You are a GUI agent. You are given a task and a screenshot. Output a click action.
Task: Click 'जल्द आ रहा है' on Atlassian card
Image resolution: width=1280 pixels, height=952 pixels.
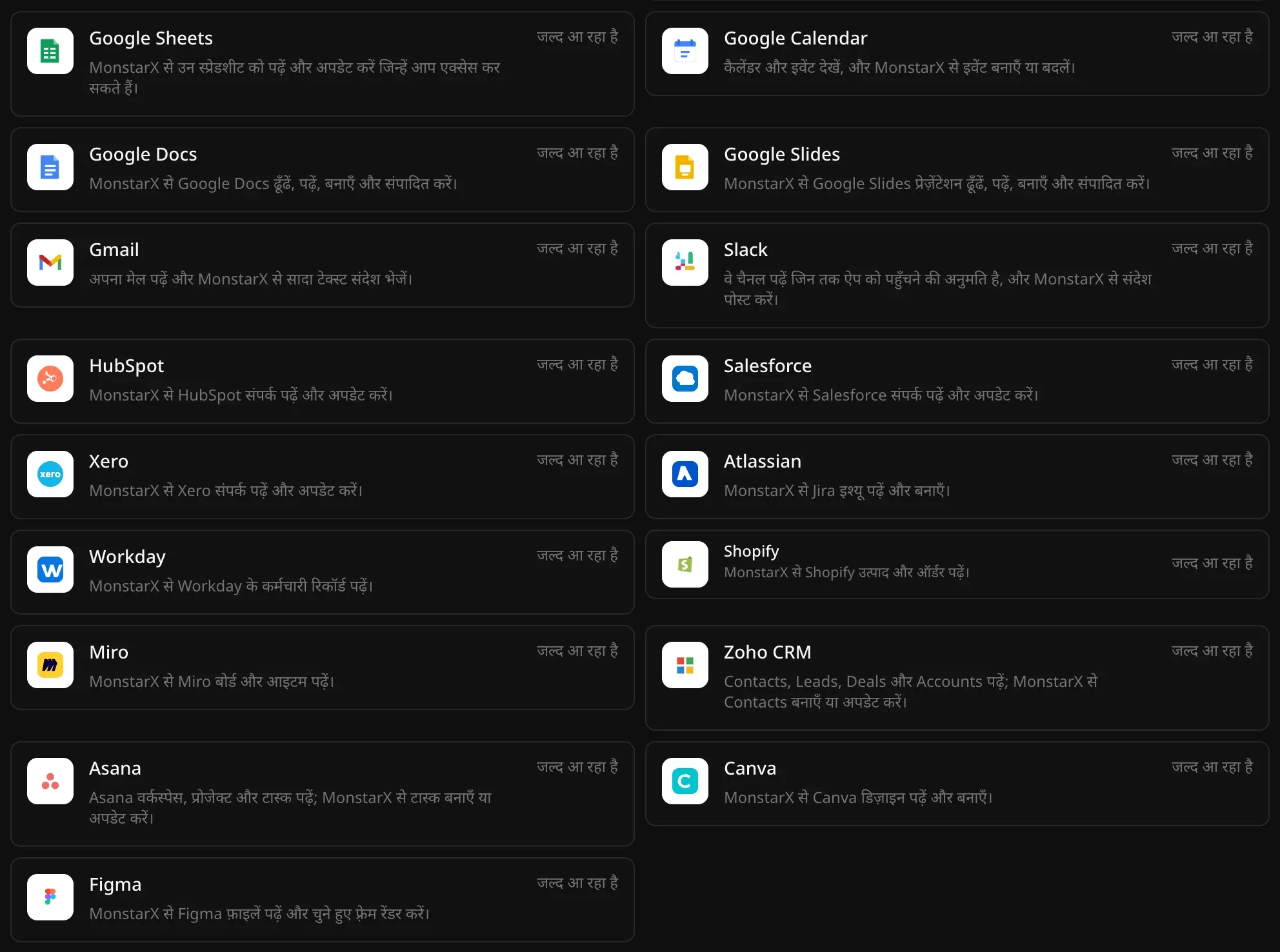click(x=1212, y=461)
